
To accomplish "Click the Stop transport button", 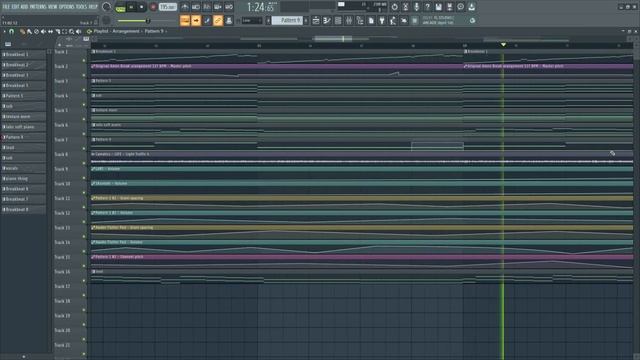I will click(141, 7).
